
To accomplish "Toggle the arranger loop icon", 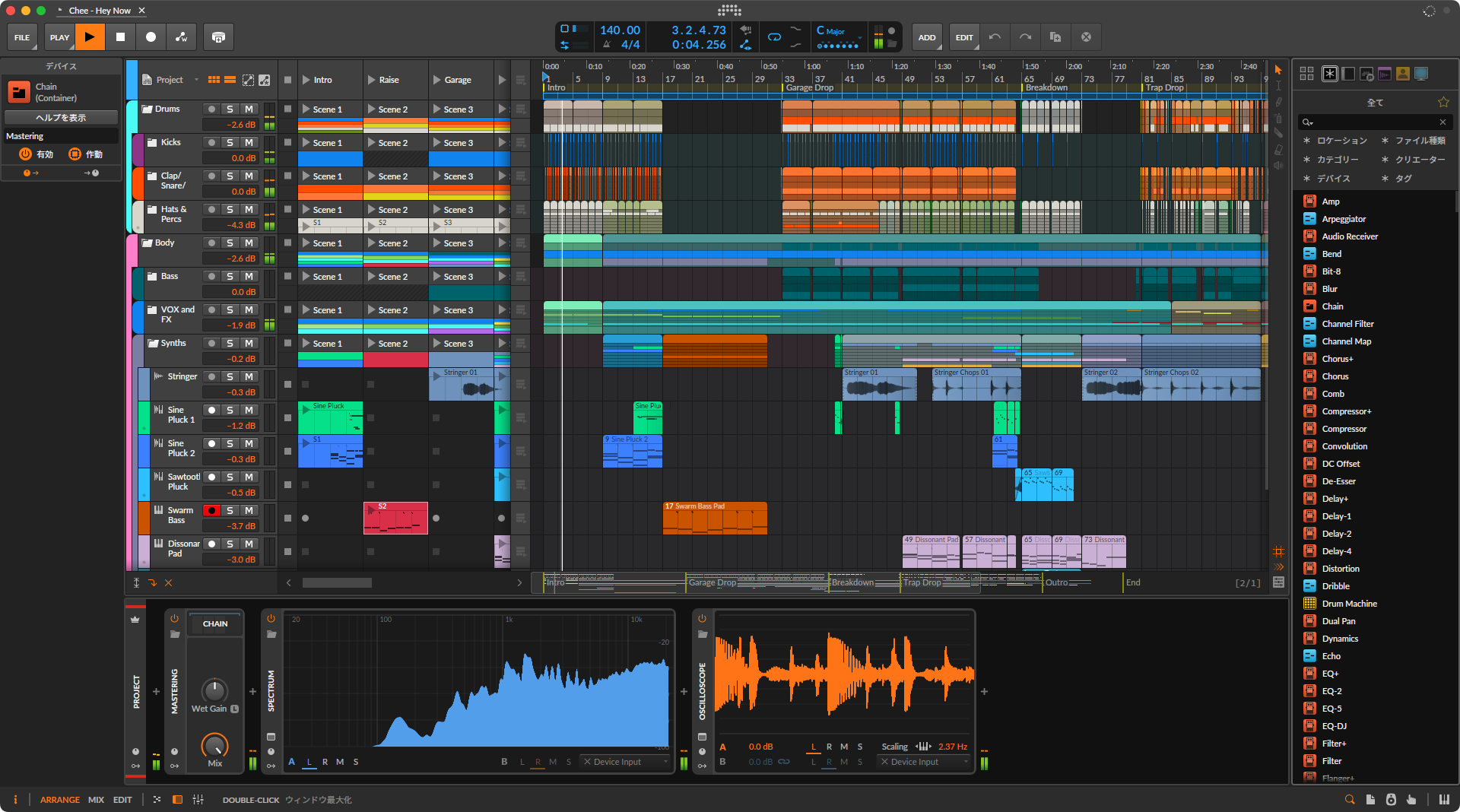I will pyautogui.click(x=774, y=36).
